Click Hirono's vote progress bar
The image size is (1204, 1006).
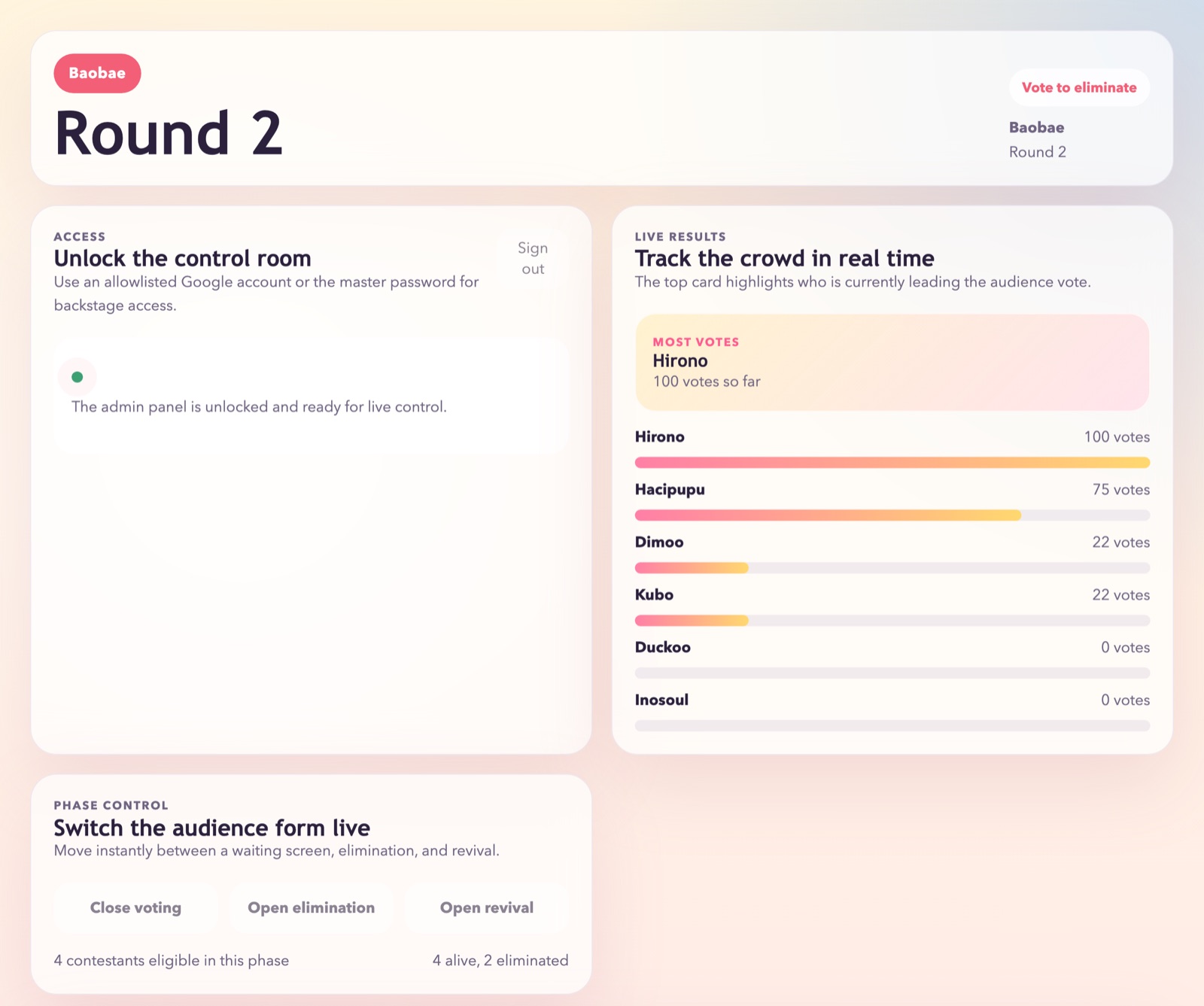coord(892,462)
